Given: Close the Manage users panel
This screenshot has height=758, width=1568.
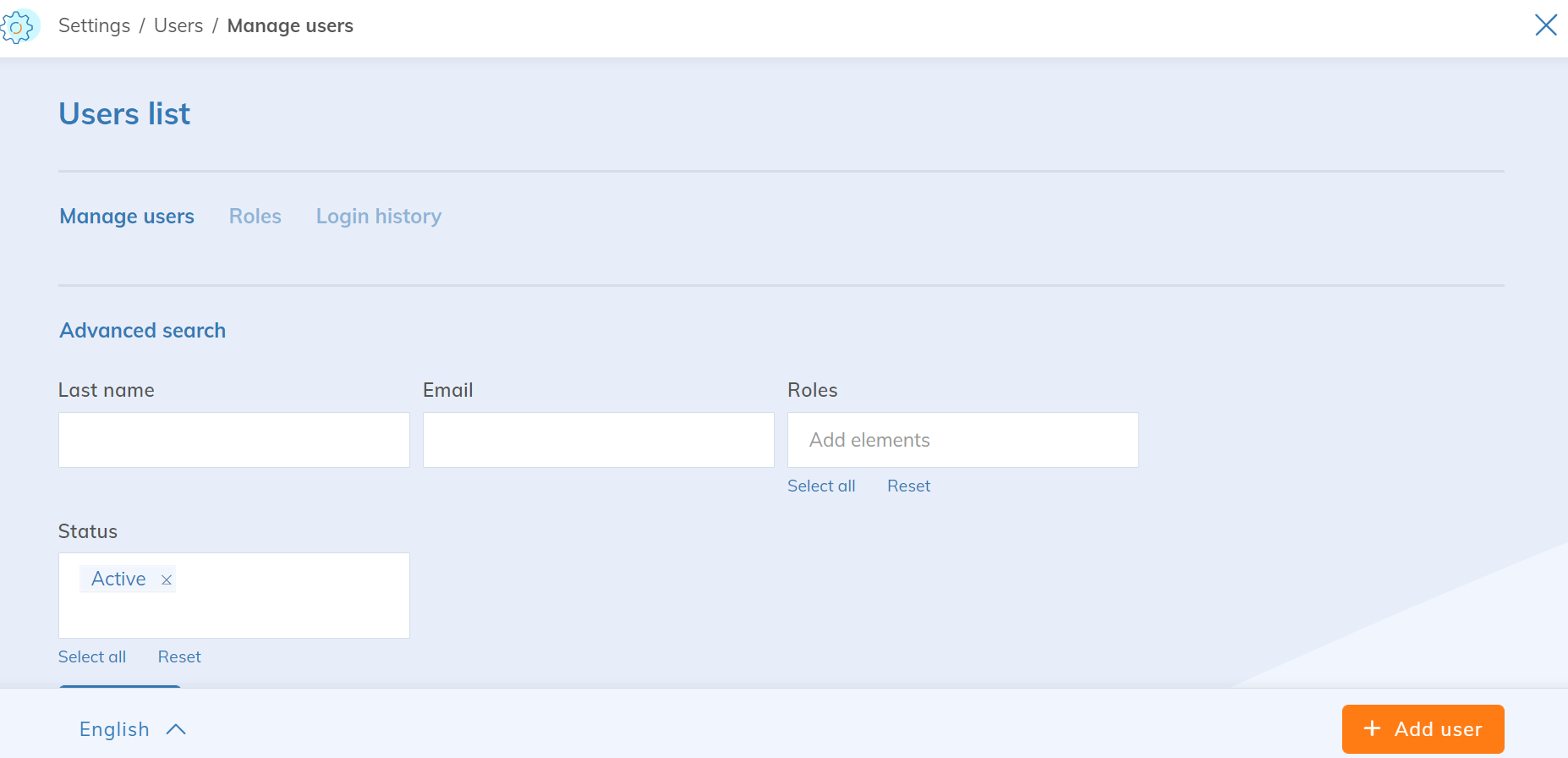Looking at the screenshot, I should [x=1545, y=25].
